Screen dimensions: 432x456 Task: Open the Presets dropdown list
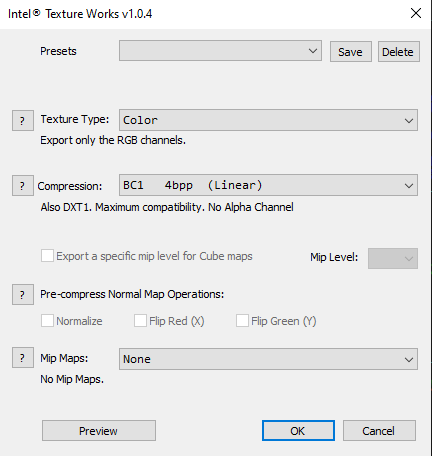coord(220,51)
